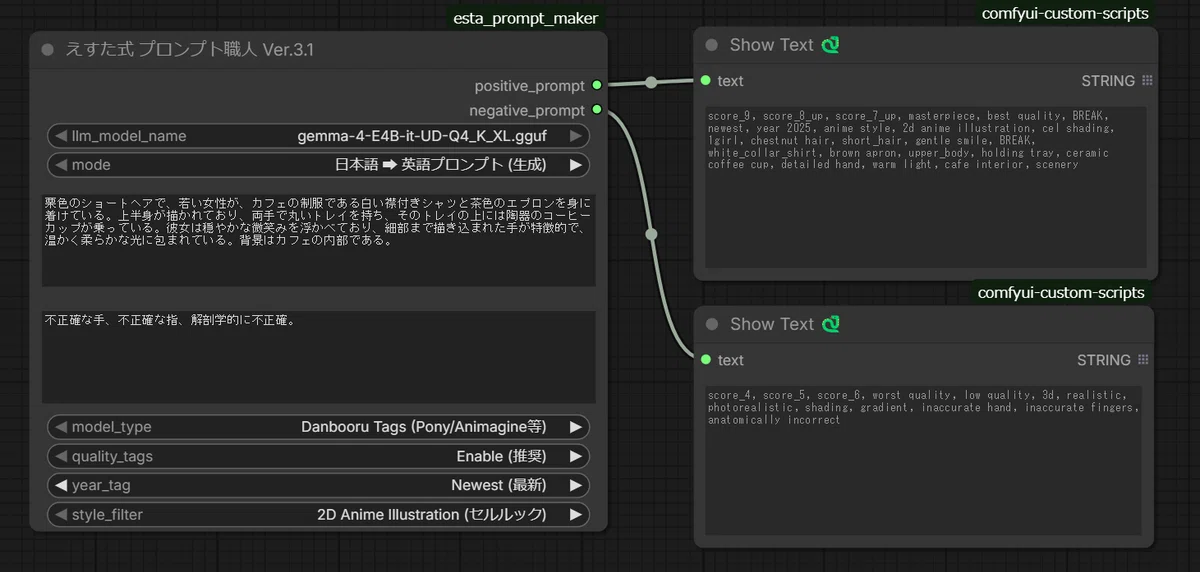Click the Japanese positive description text box

coord(318,240)
